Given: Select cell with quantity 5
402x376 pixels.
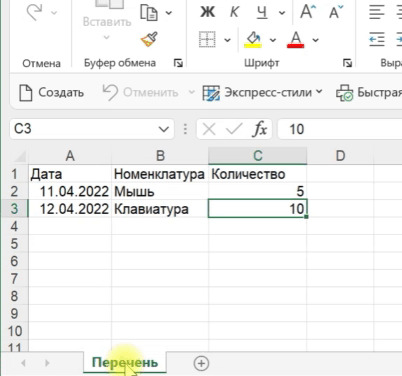Looking at the screenshot, I should [x=258, y=191].
